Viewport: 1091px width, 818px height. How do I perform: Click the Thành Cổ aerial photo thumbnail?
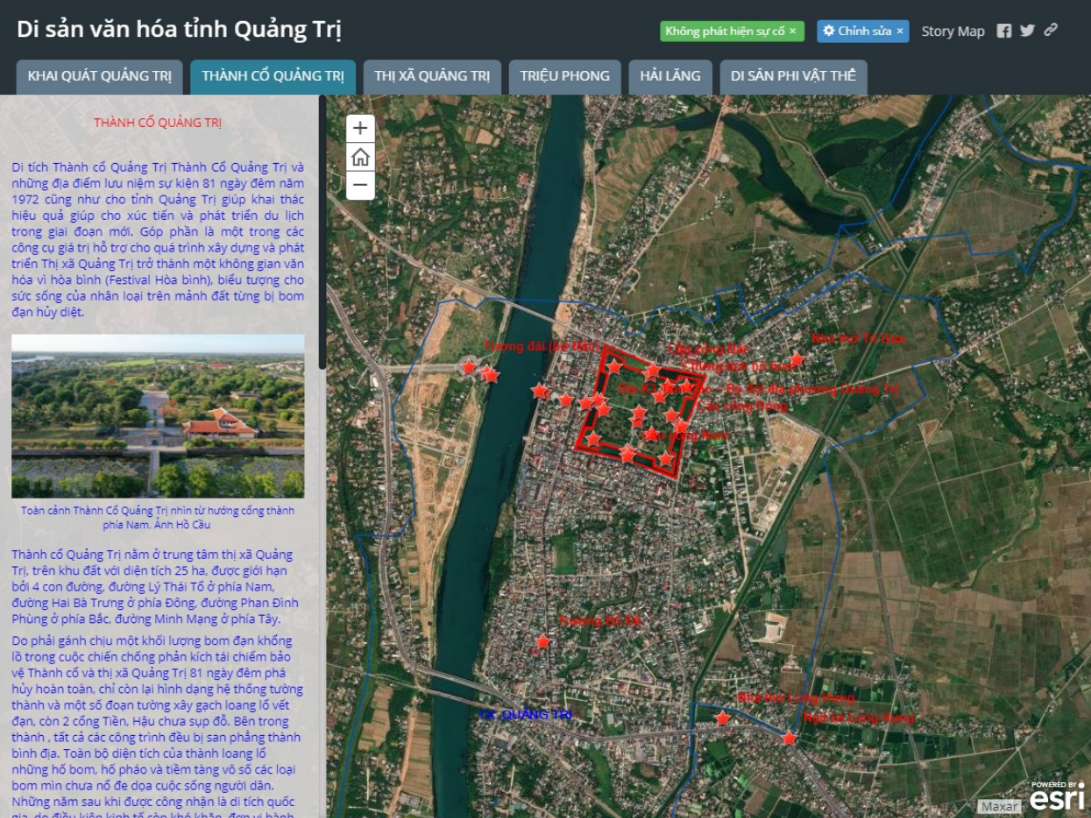click(x=158, y=416)
